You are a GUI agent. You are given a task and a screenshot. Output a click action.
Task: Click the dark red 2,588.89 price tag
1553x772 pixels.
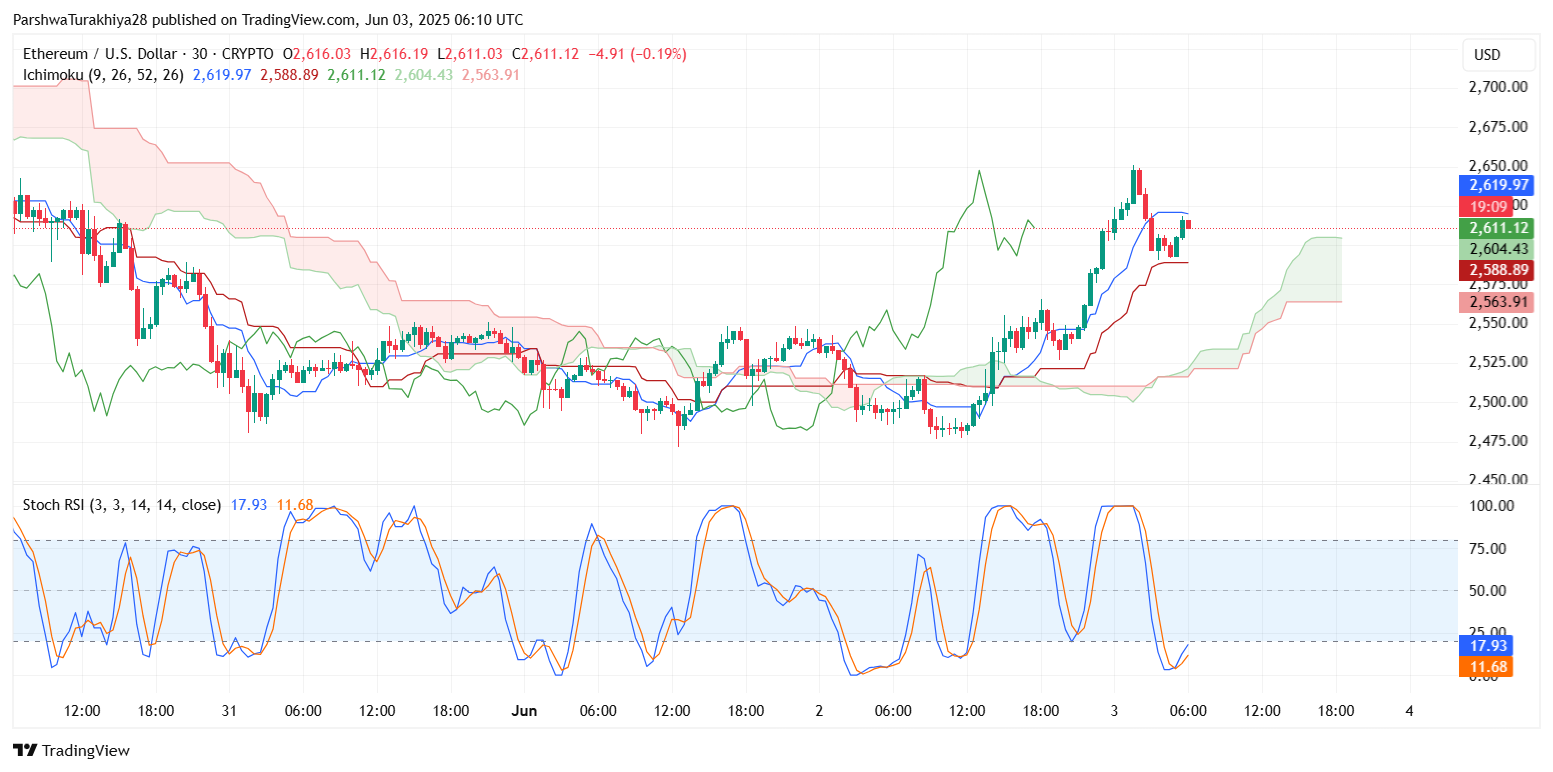click(x=1497, y=270)
